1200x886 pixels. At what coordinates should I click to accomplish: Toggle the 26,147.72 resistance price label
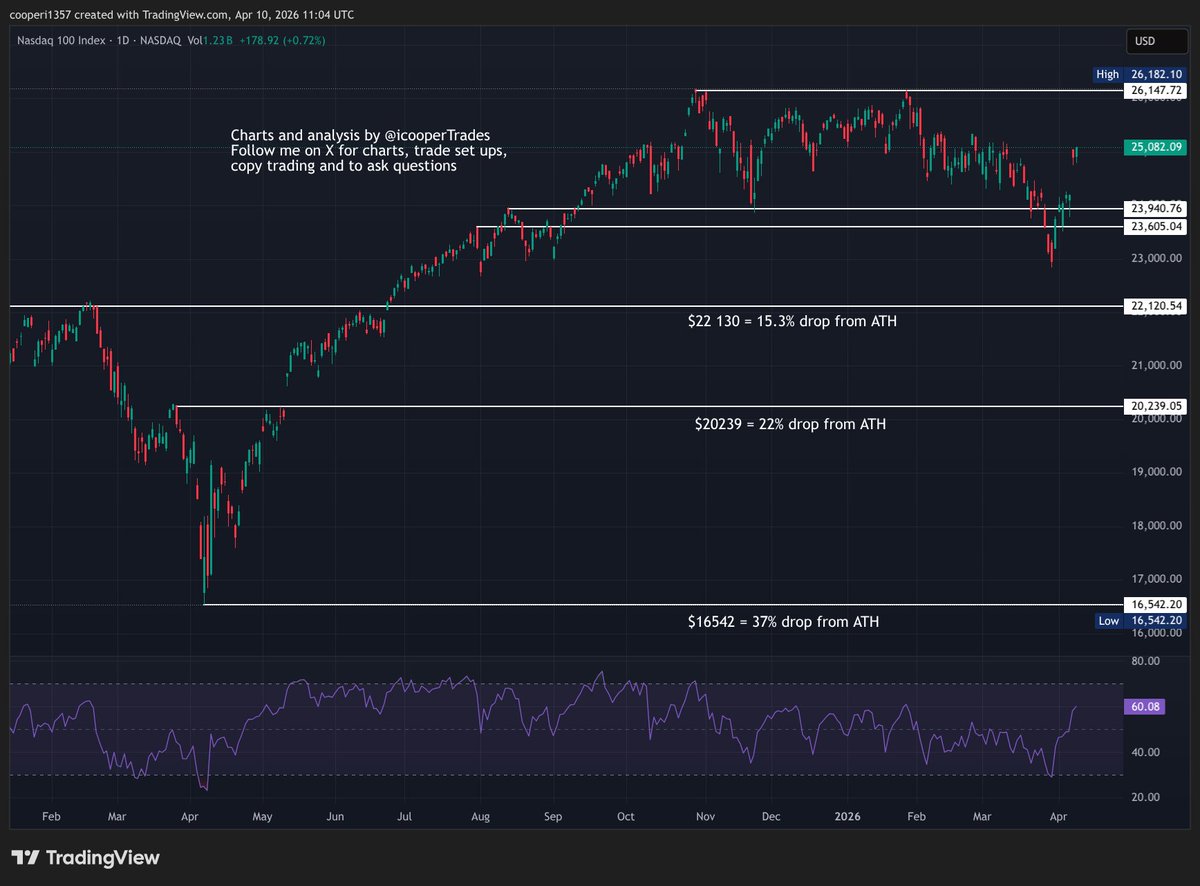(1156, 90)
